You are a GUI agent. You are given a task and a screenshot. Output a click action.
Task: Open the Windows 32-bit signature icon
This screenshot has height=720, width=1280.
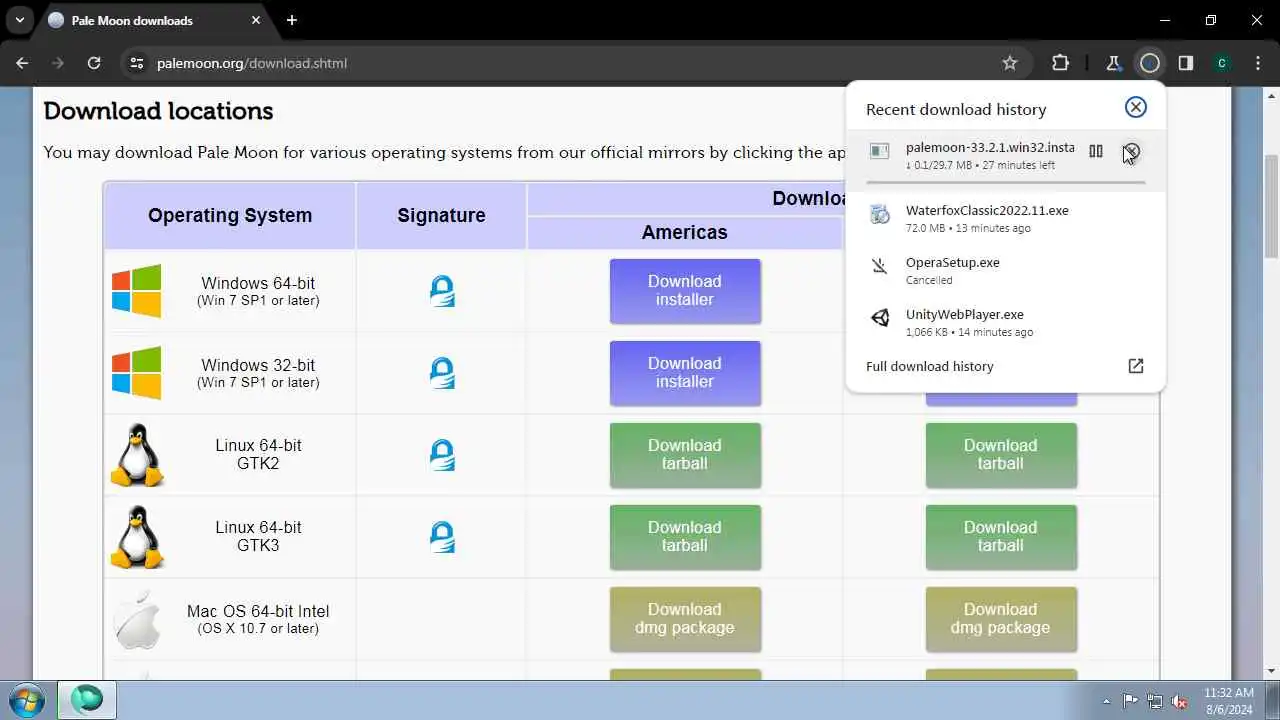pyautogui.click(x=442, y=373)
